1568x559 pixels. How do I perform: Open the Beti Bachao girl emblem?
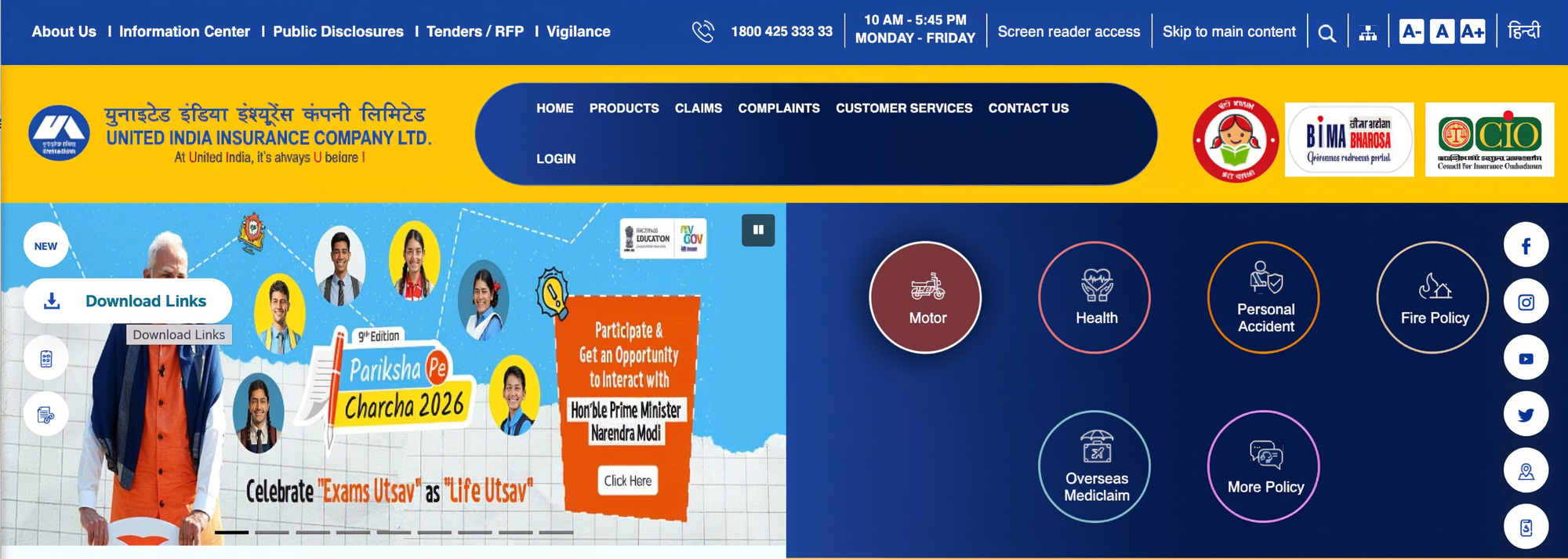tap(1236, 140)
